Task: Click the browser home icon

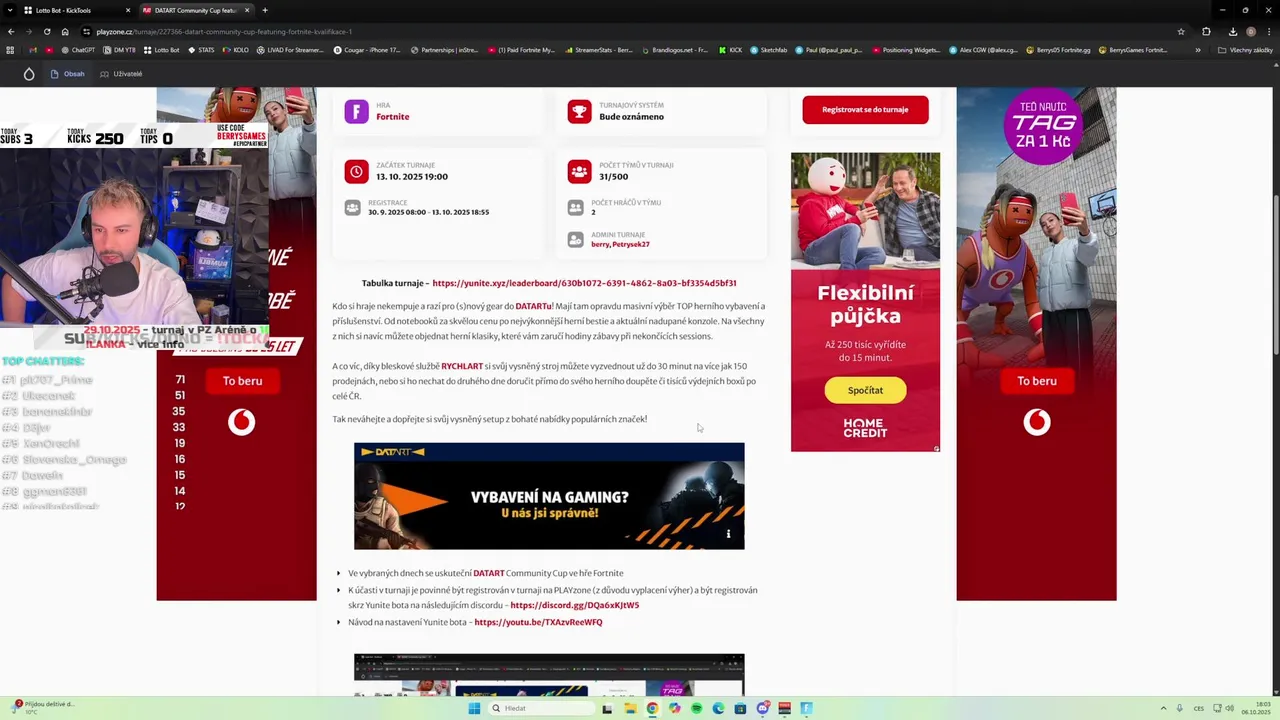Action: click(65, 31)
